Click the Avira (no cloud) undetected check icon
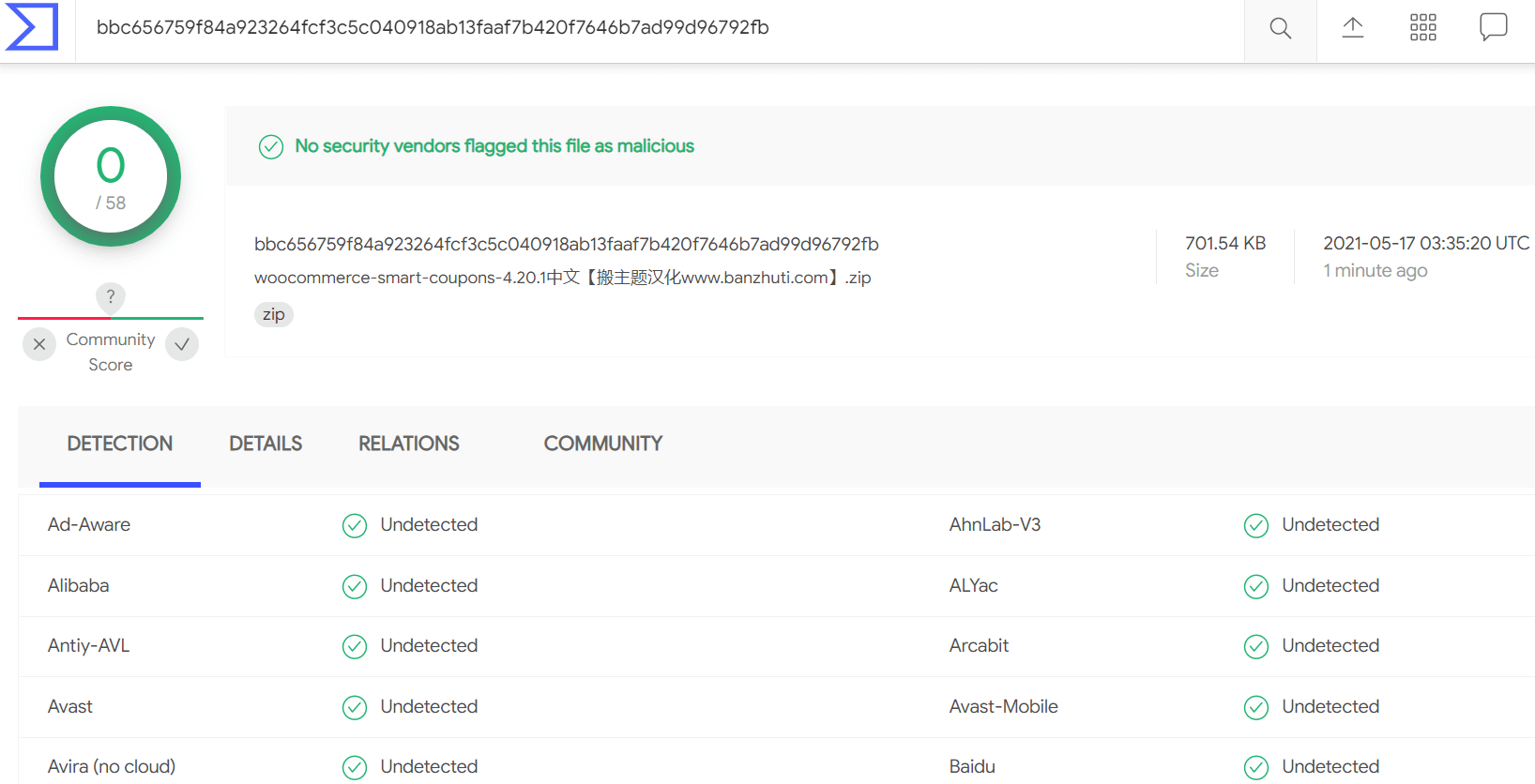Screen dimensions: 1535x784 355,768
